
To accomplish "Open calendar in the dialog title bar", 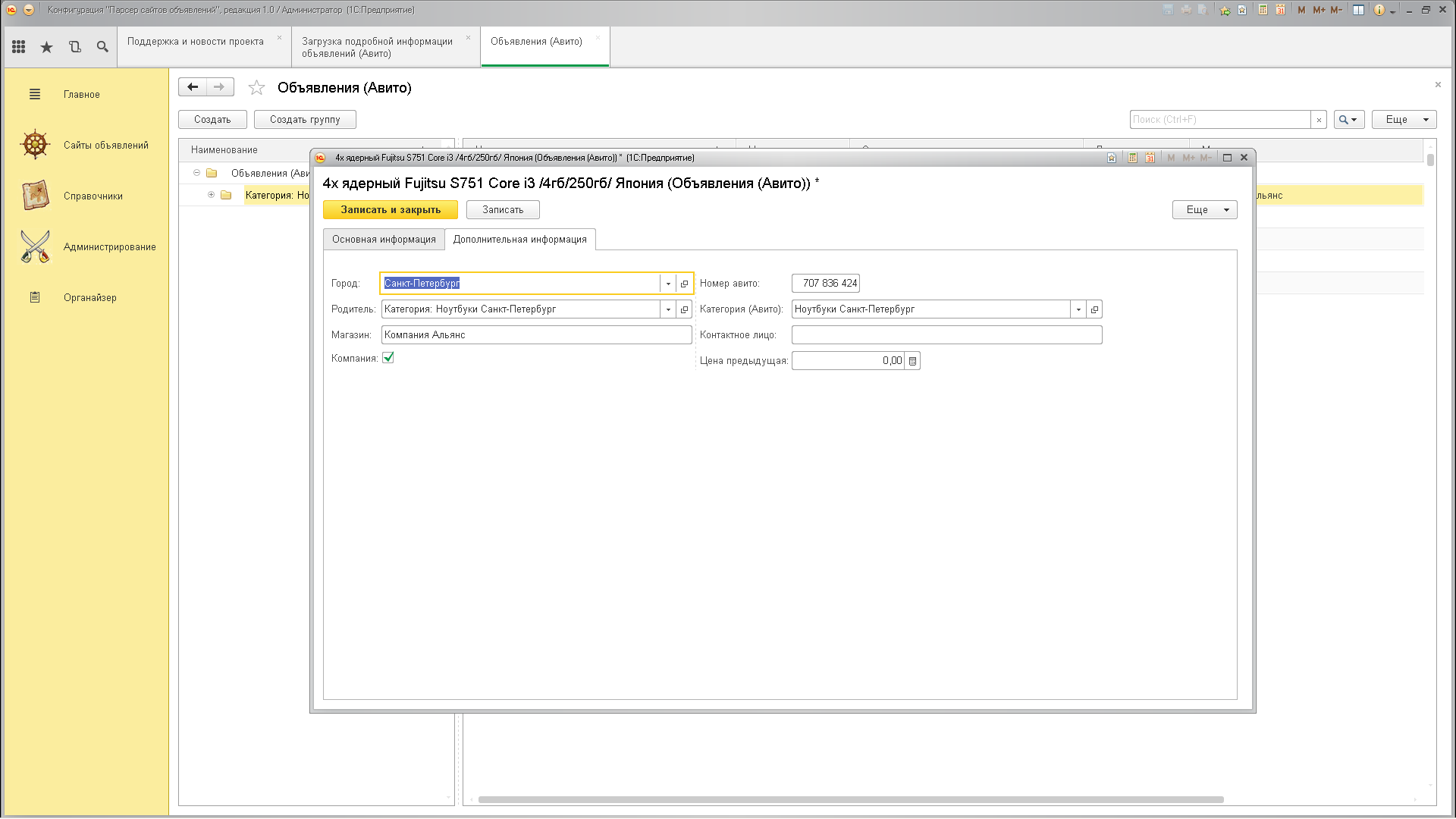I will point(1150,158).
